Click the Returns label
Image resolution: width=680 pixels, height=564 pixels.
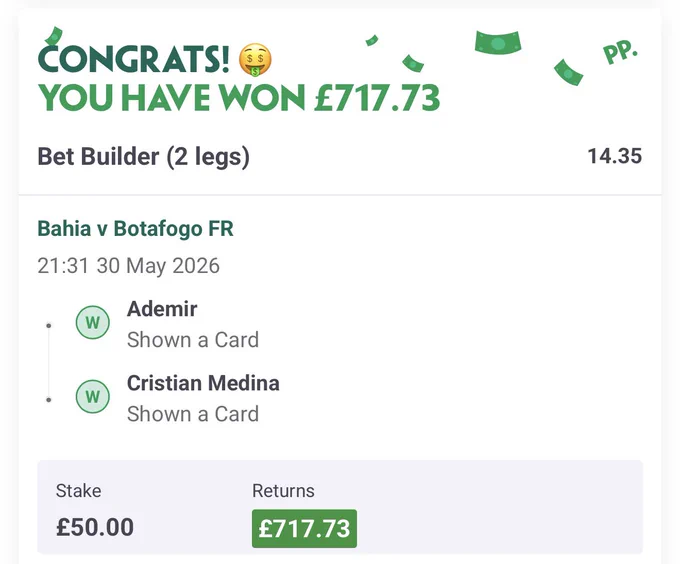283,491
